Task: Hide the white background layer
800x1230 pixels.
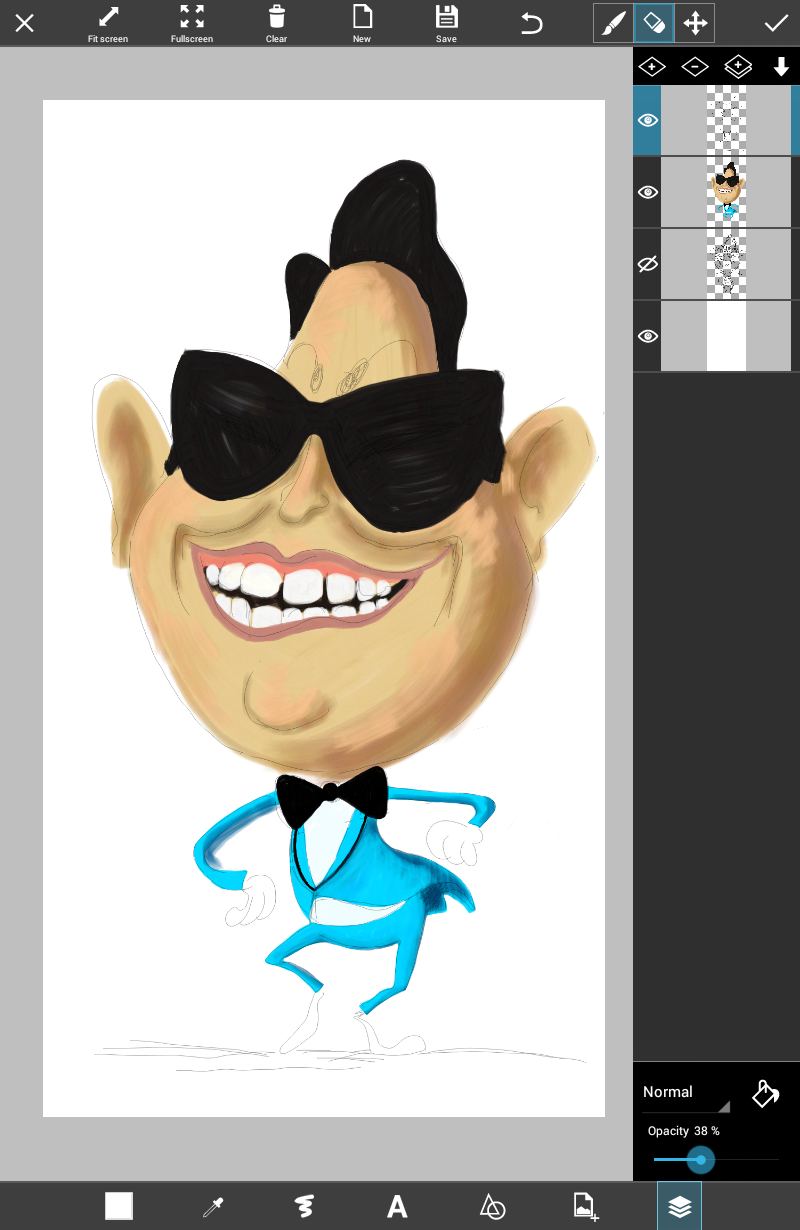Action: (x=648, y=336)
